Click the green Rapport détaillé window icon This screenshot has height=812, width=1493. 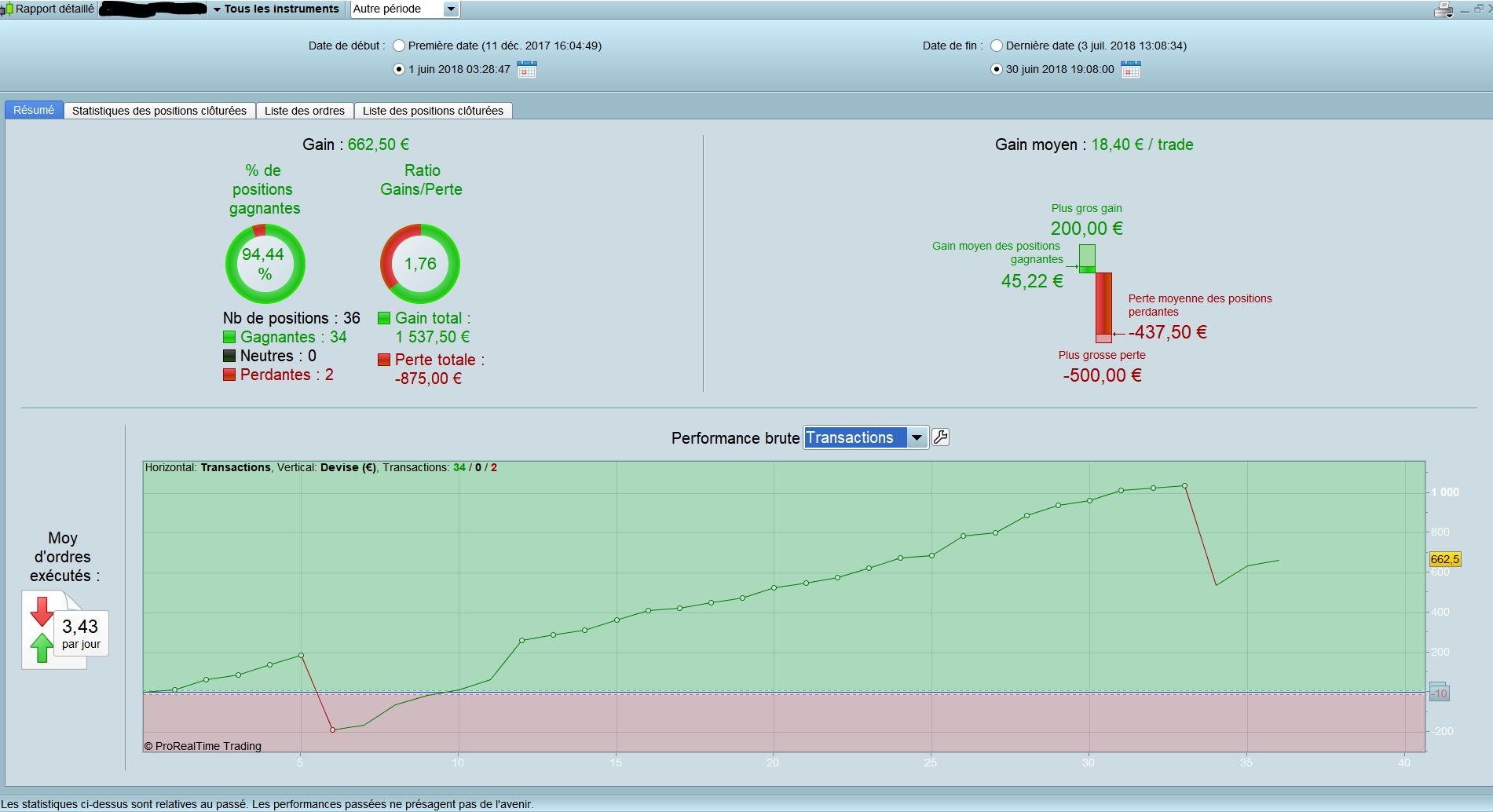point(7,9)
